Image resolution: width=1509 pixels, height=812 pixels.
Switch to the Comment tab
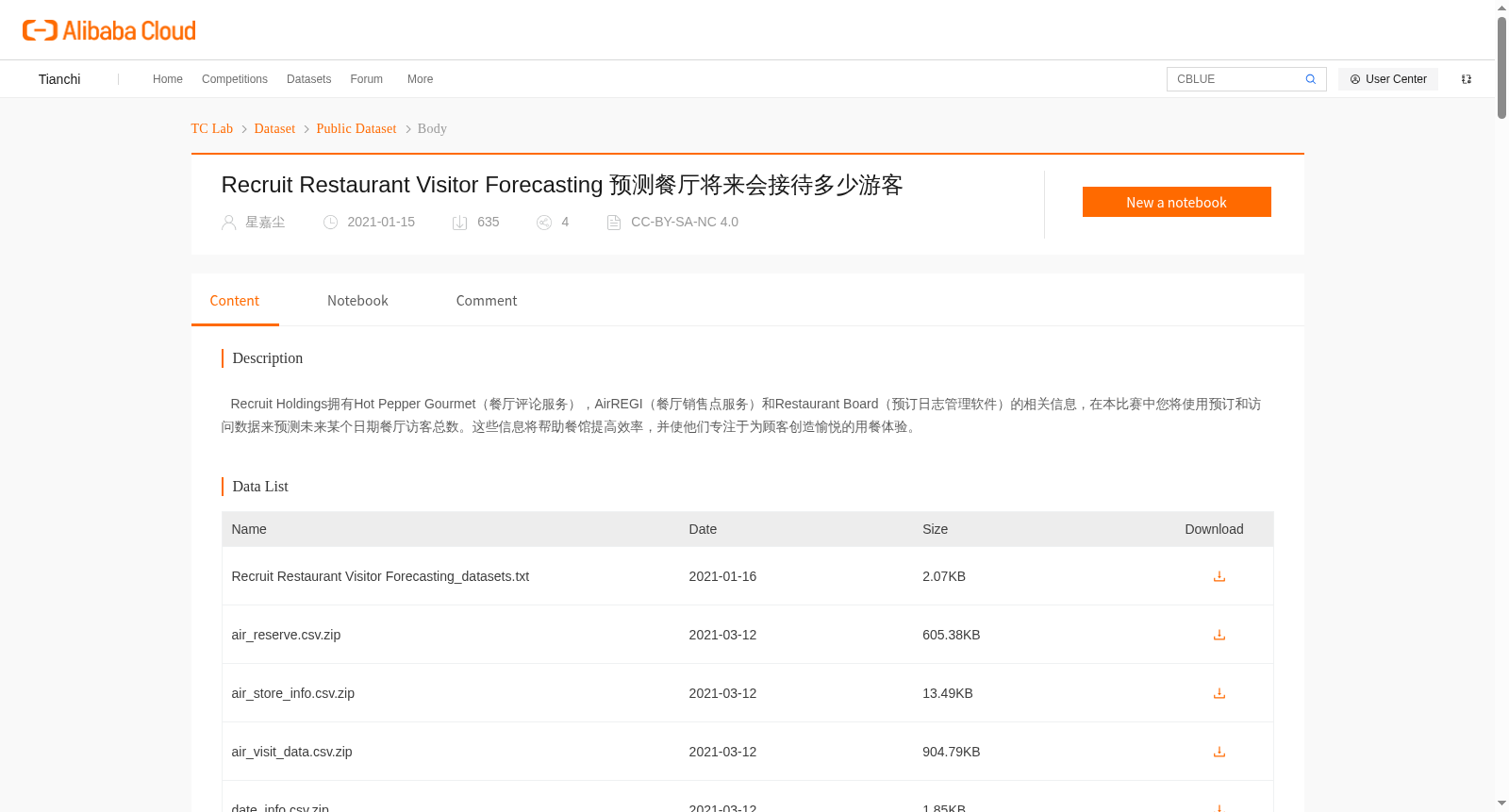(x=487, y=301)
